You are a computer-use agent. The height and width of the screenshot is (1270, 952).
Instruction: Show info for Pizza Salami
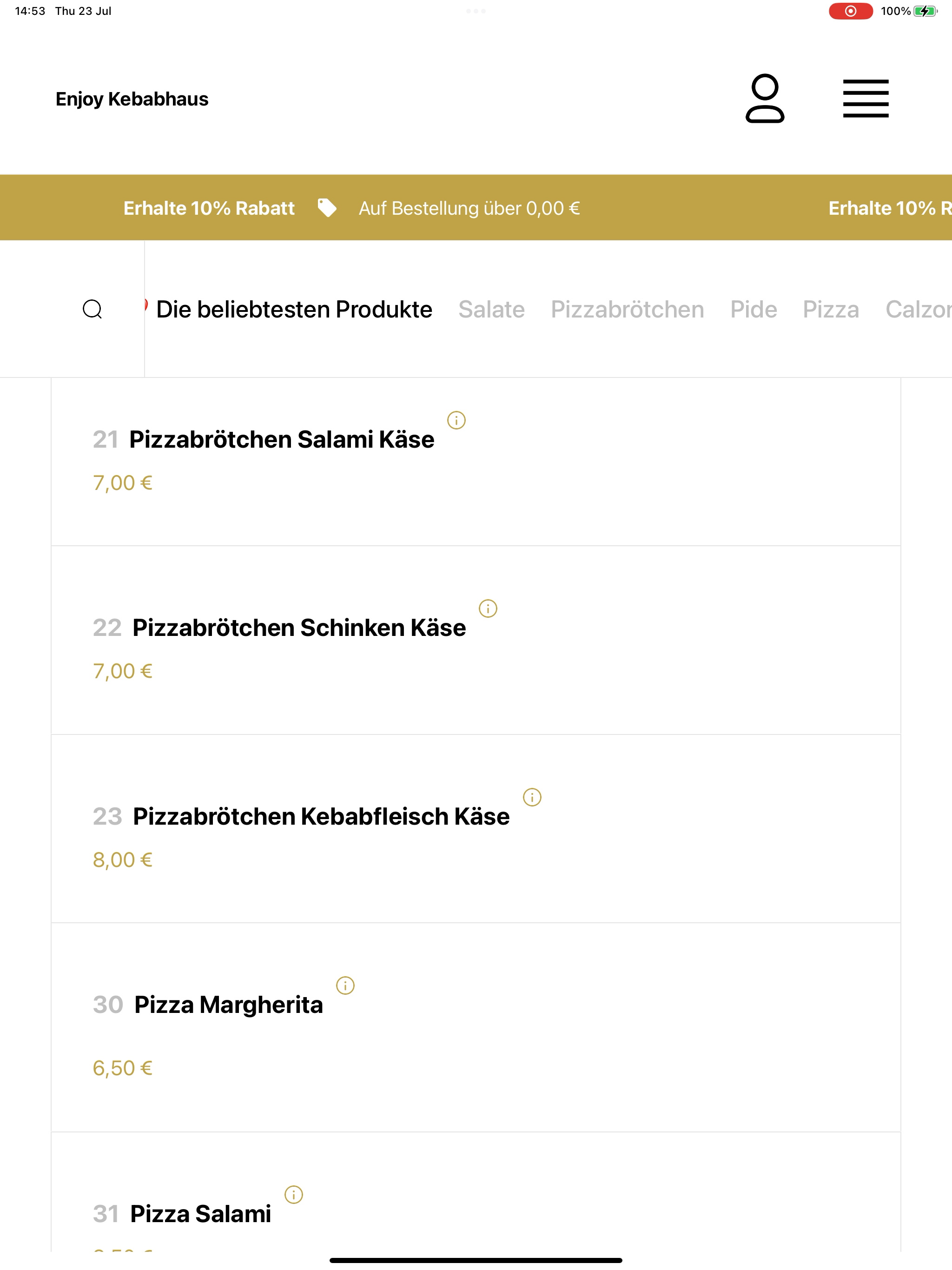293,1195
